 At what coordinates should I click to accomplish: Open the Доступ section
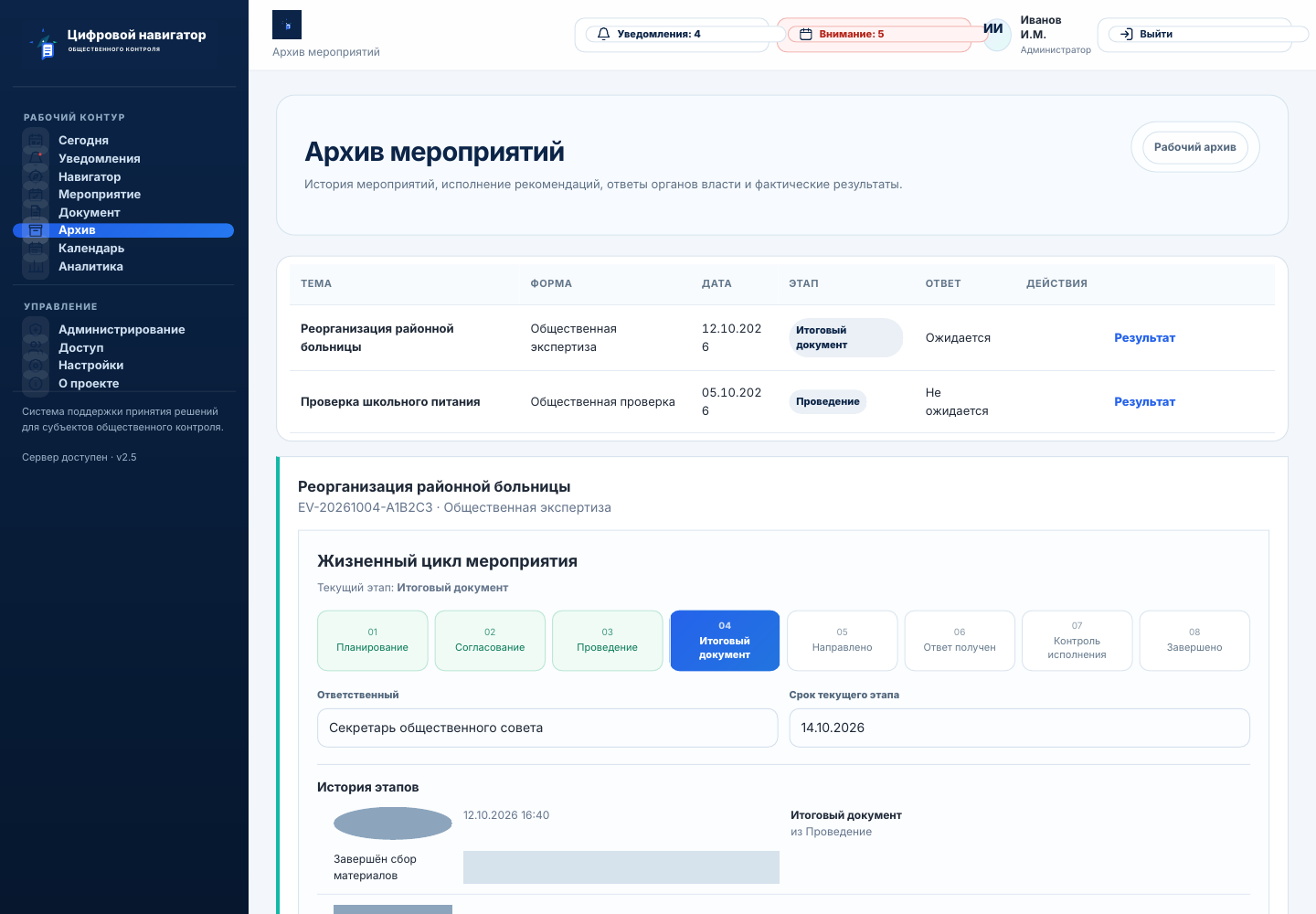(x=123, y=348)
